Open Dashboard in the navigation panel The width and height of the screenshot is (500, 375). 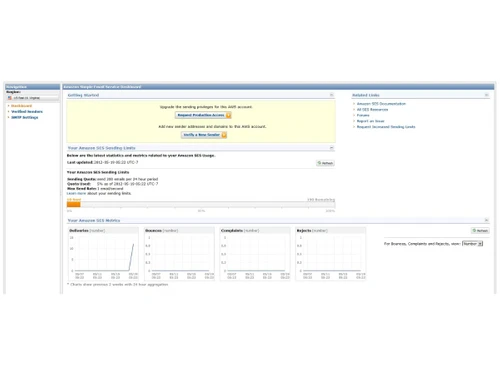[x=22, y=106]
